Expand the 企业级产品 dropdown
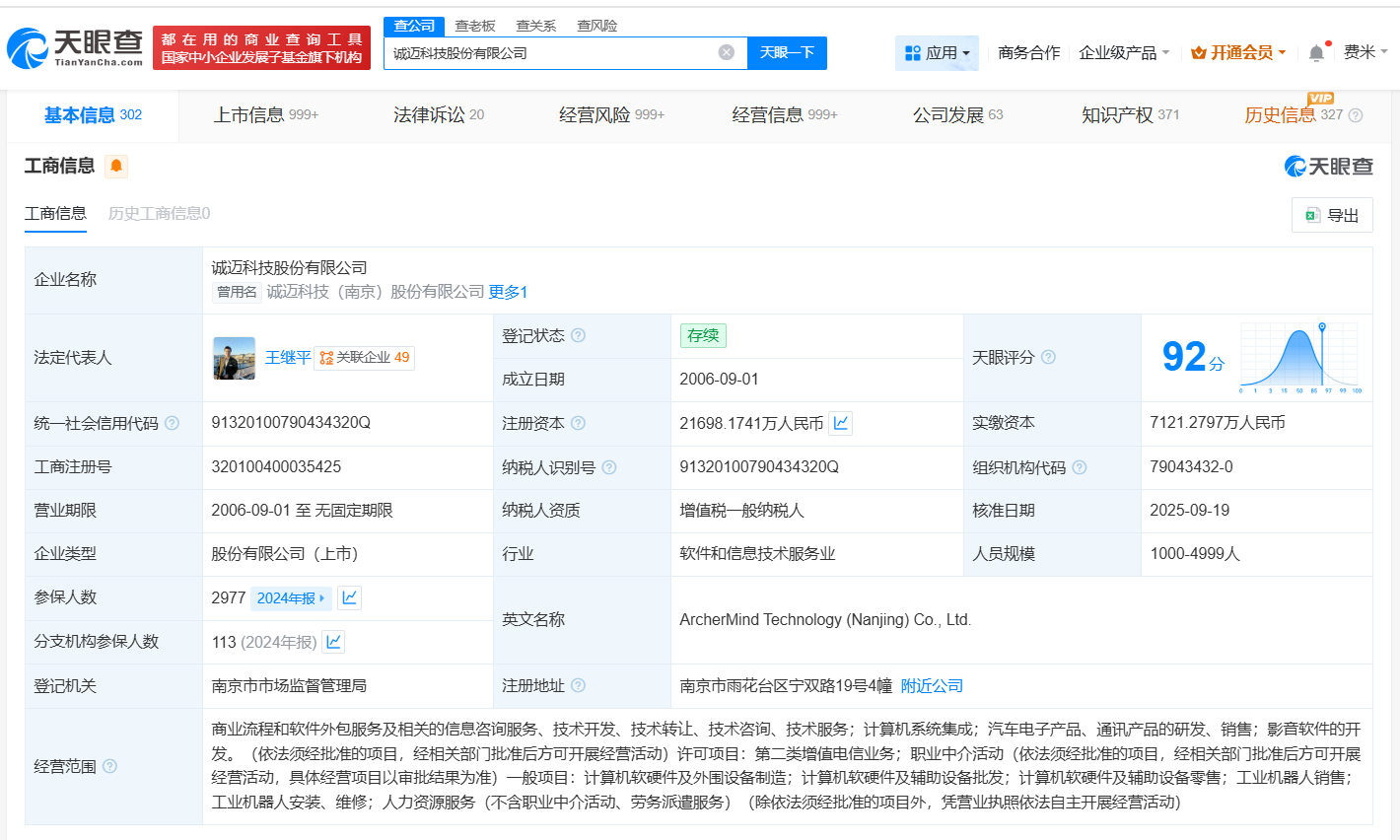The width and height of the screenshot is (1400, 840). pos(1124,52)
